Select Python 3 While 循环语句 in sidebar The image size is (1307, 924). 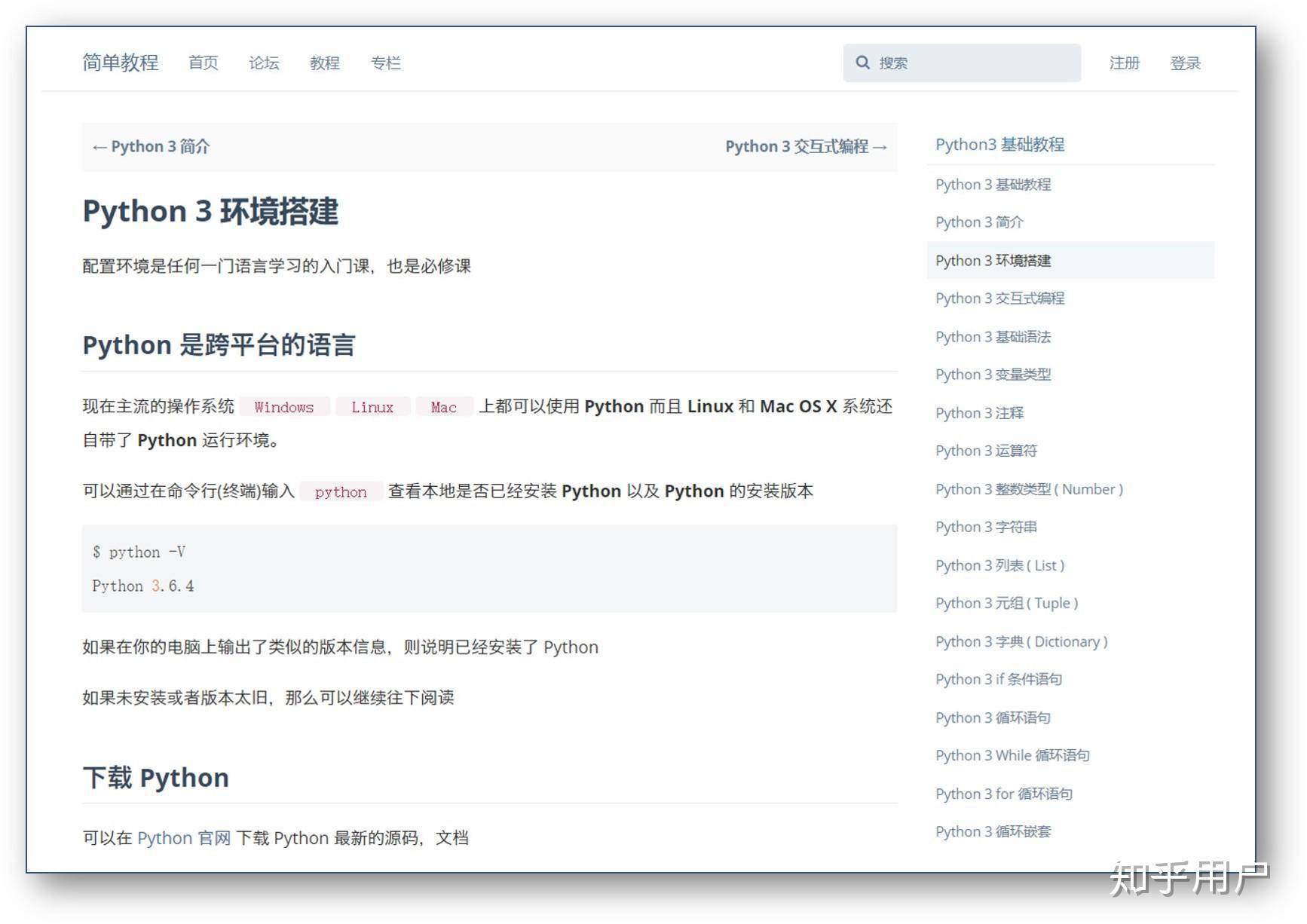[1012, 755]
